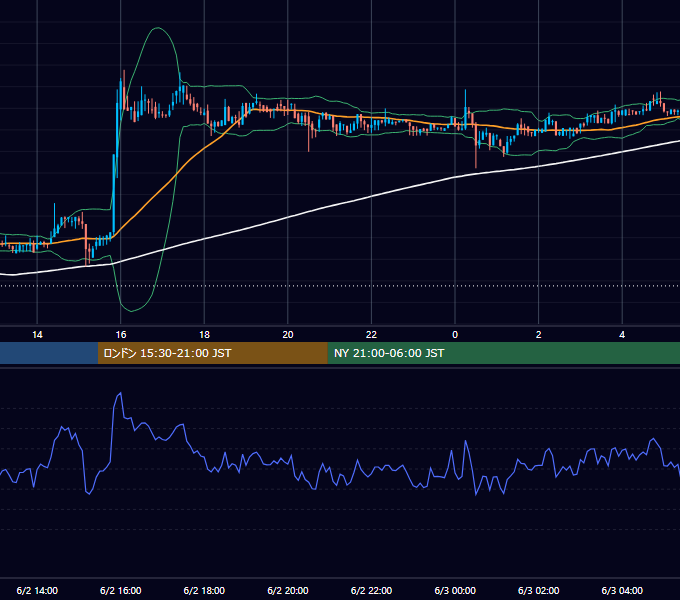Click the oscillator peak near 16:00
Screen dimensions: 680x600
tap(120, 394)
